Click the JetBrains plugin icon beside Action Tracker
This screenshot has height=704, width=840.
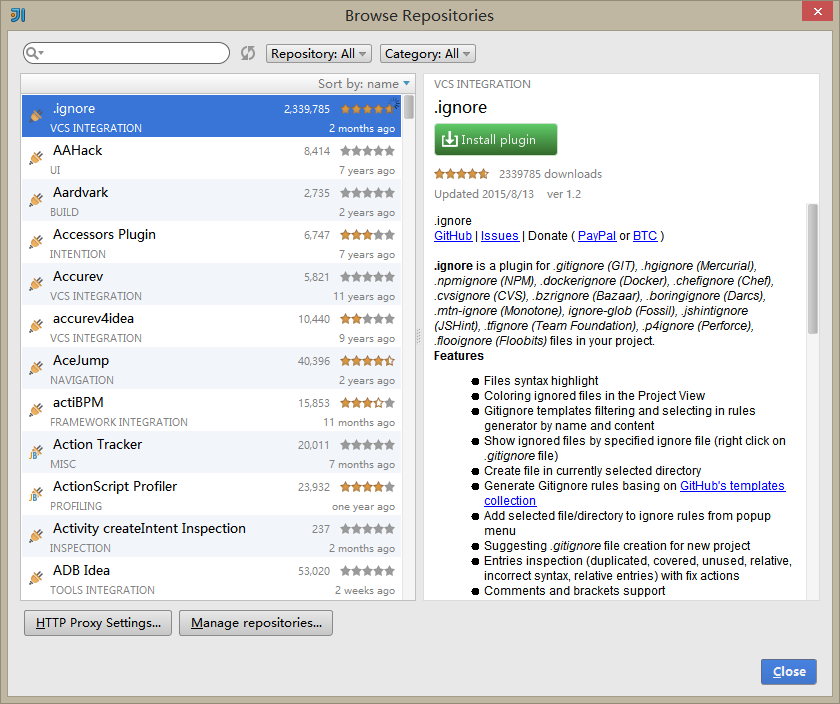(x=36, y=452)
